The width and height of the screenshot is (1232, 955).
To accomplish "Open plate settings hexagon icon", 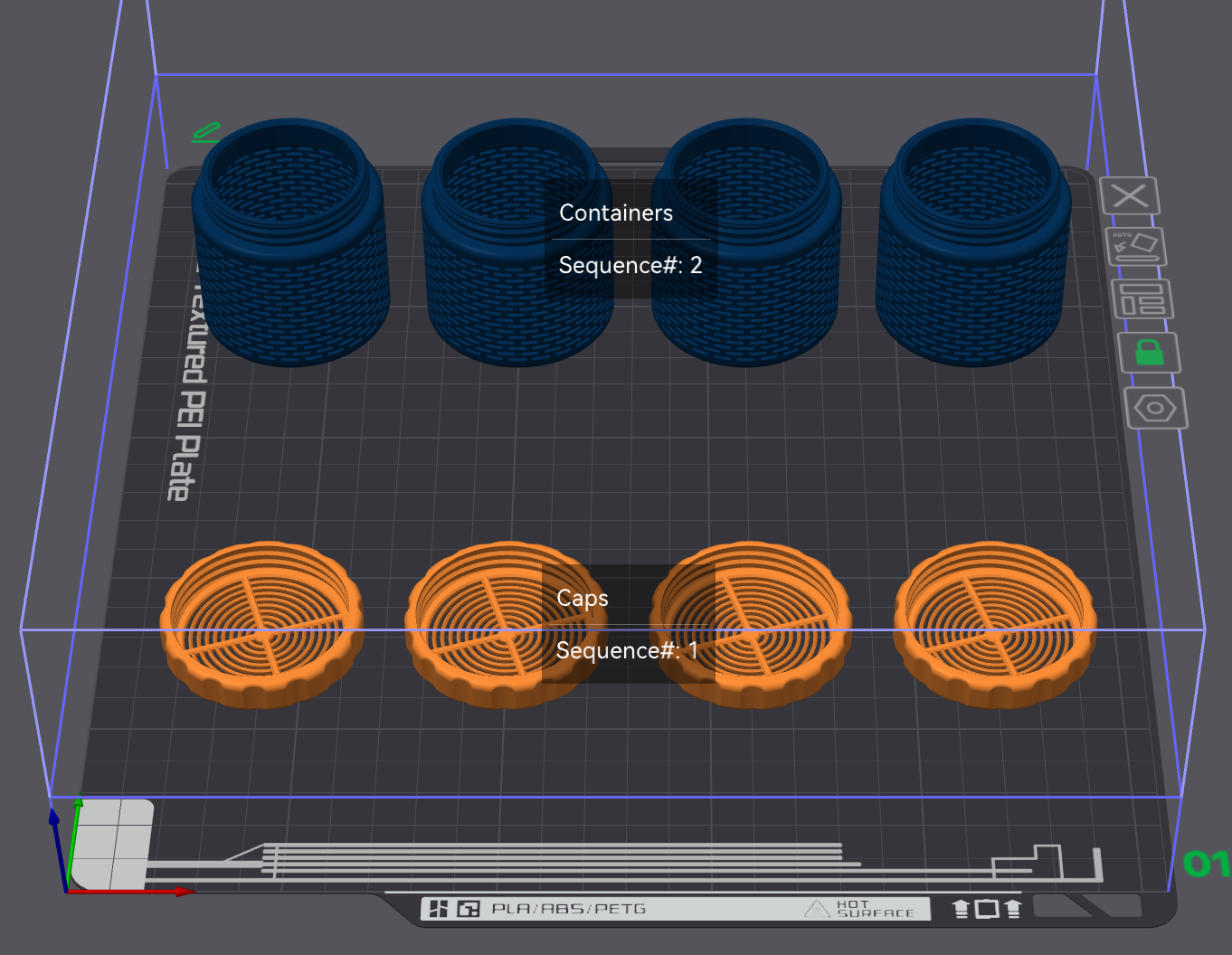I will click(x=1155, y=408).
